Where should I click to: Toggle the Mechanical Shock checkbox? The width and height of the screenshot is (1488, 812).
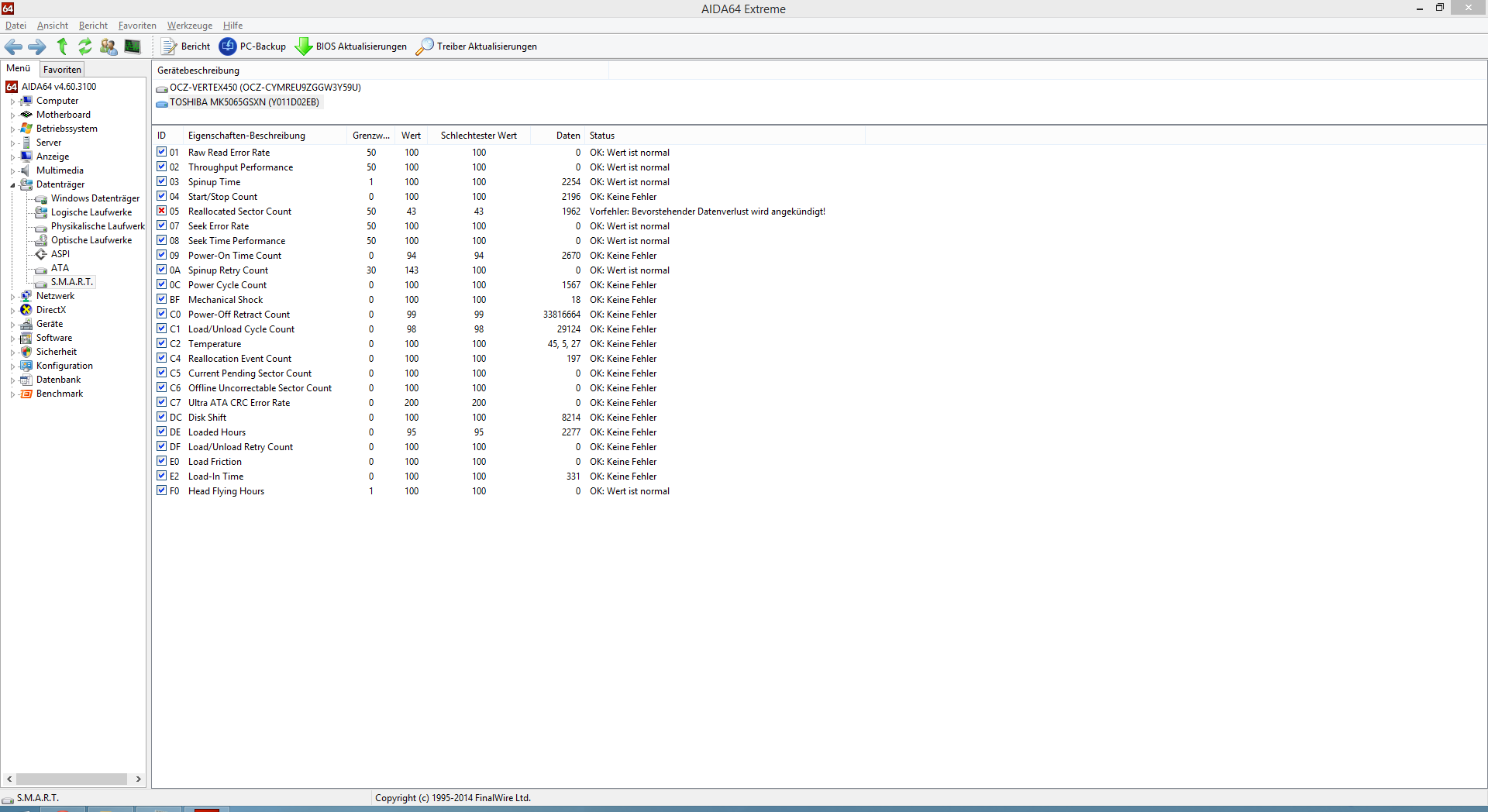pos(162,299)
